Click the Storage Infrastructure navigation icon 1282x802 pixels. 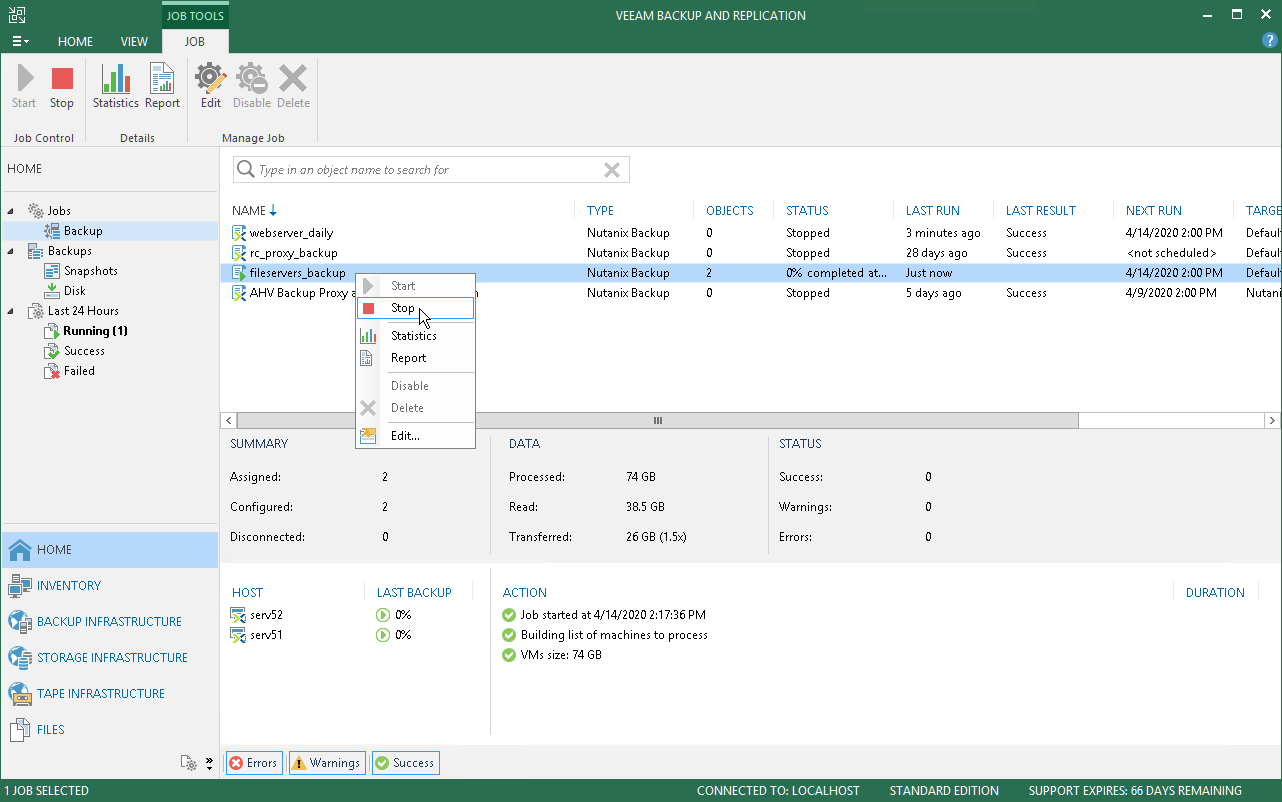(20, 658)
